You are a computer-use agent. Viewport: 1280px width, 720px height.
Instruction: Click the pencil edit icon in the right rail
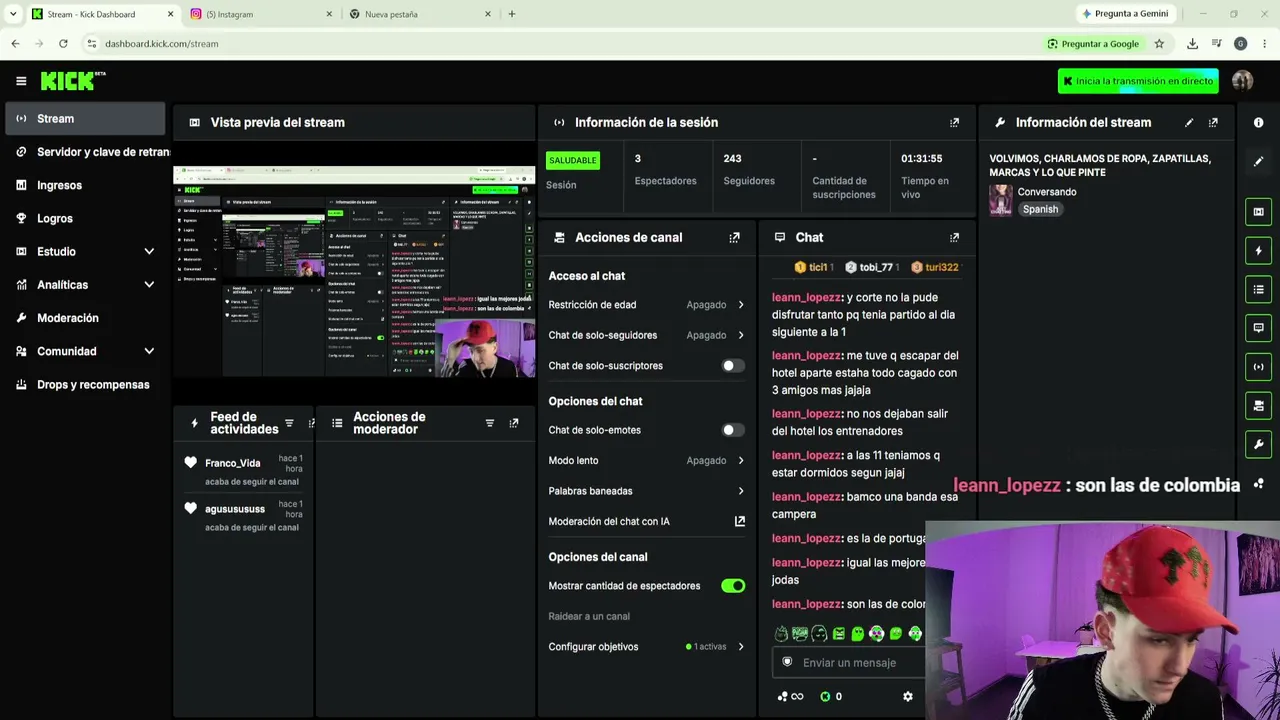click(x=1258, y=161)
